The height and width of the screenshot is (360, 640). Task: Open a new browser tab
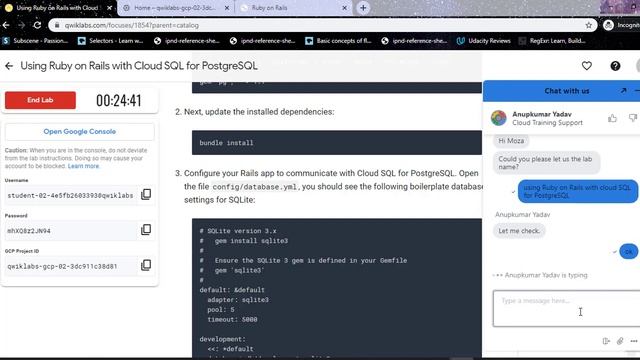363,8
